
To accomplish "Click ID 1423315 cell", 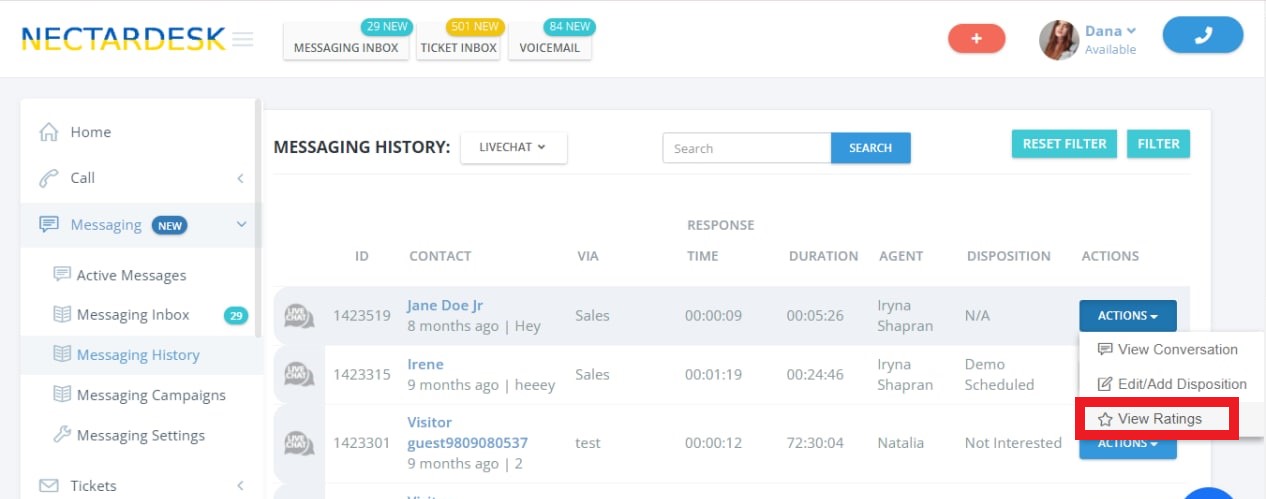I will pyautogui.click(x=362, y=374).
